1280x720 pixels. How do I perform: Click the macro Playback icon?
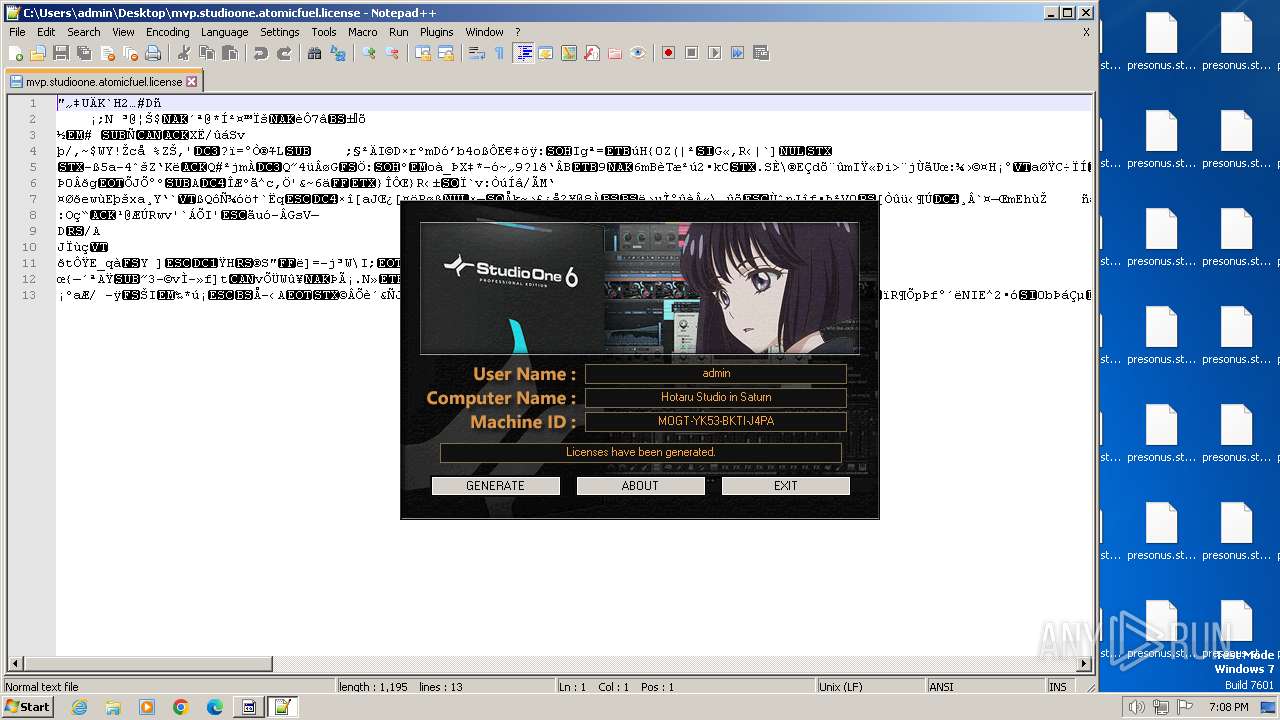[x=714, y=53]
